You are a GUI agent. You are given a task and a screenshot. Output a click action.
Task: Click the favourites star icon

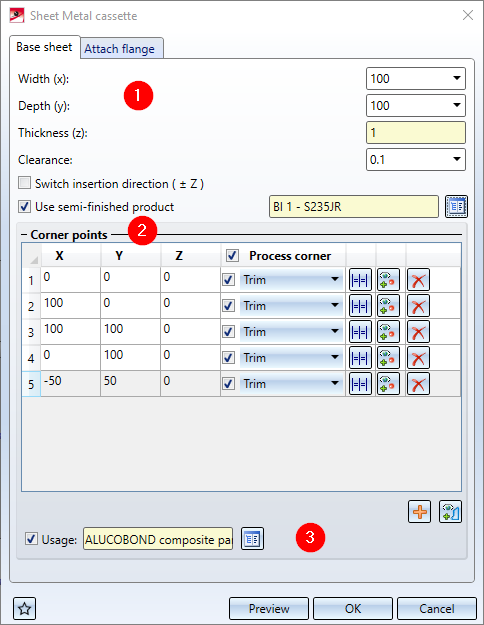24,609
